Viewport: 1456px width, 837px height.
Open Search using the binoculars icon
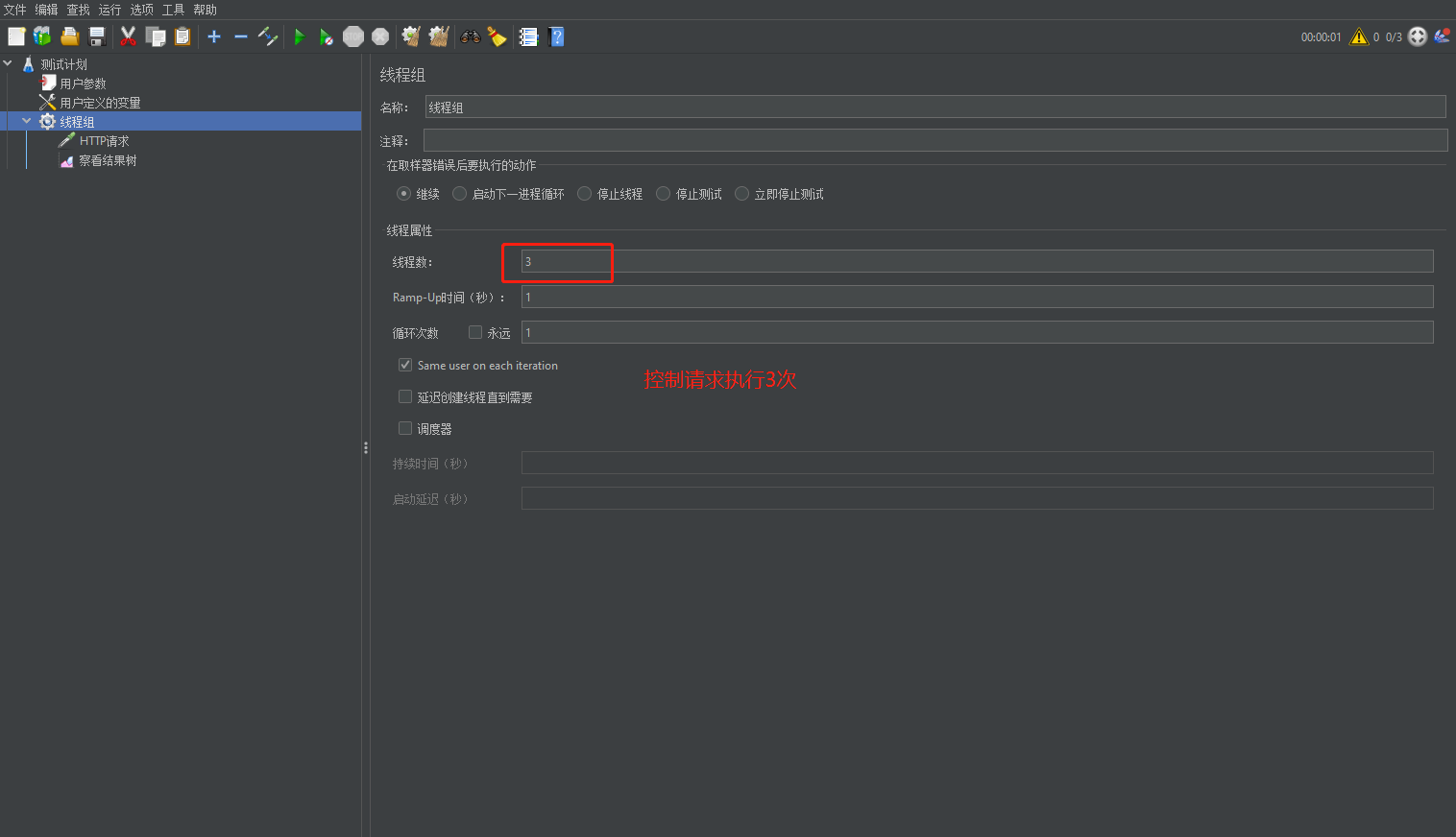click(471, 36)
